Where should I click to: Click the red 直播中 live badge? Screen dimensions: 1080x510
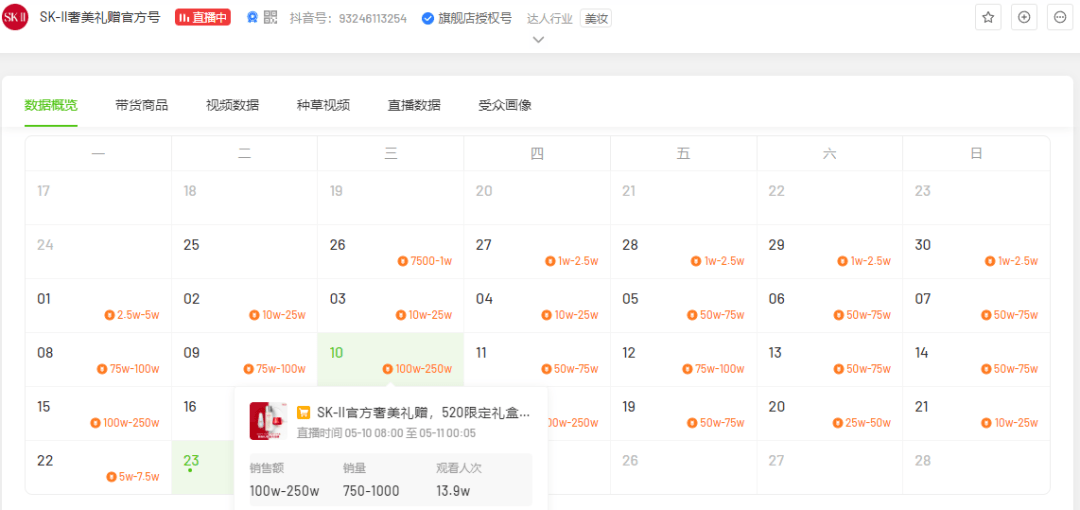pyautogui.click(x=203, y=18)
